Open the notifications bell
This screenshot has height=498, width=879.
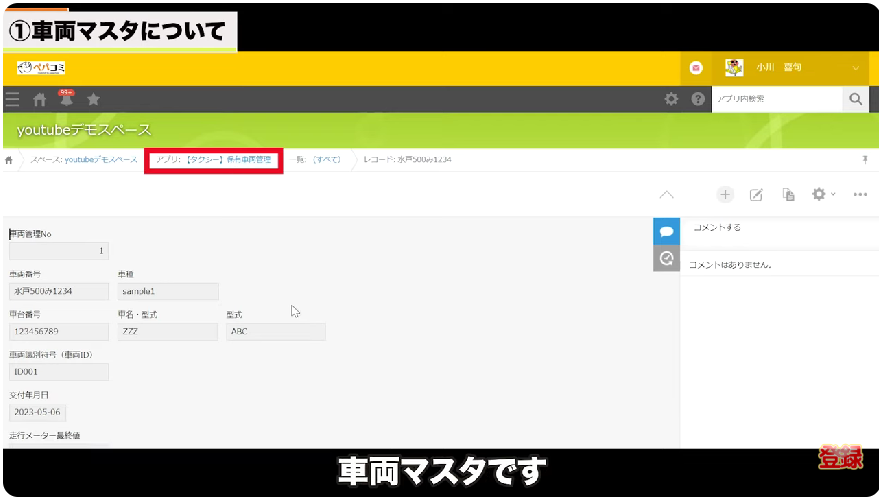tap(66, 99)
